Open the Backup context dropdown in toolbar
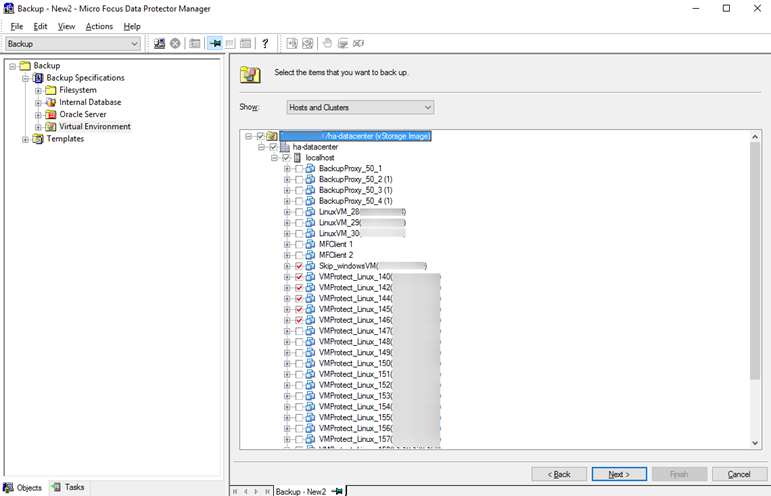 [73, 44]
